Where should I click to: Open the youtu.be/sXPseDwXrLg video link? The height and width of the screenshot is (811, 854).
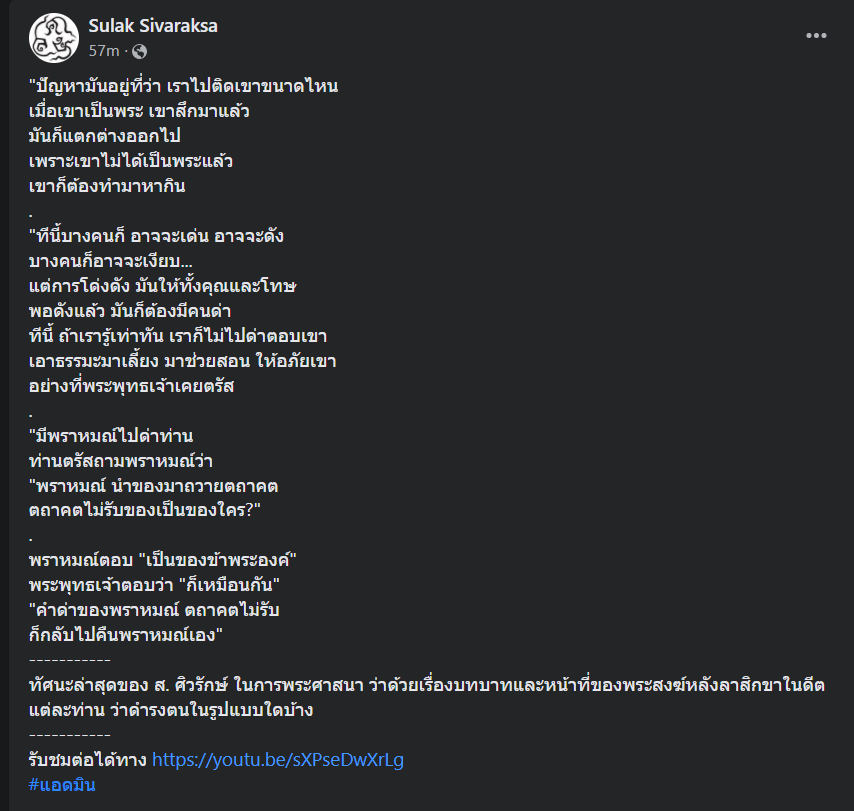(278, 760)
